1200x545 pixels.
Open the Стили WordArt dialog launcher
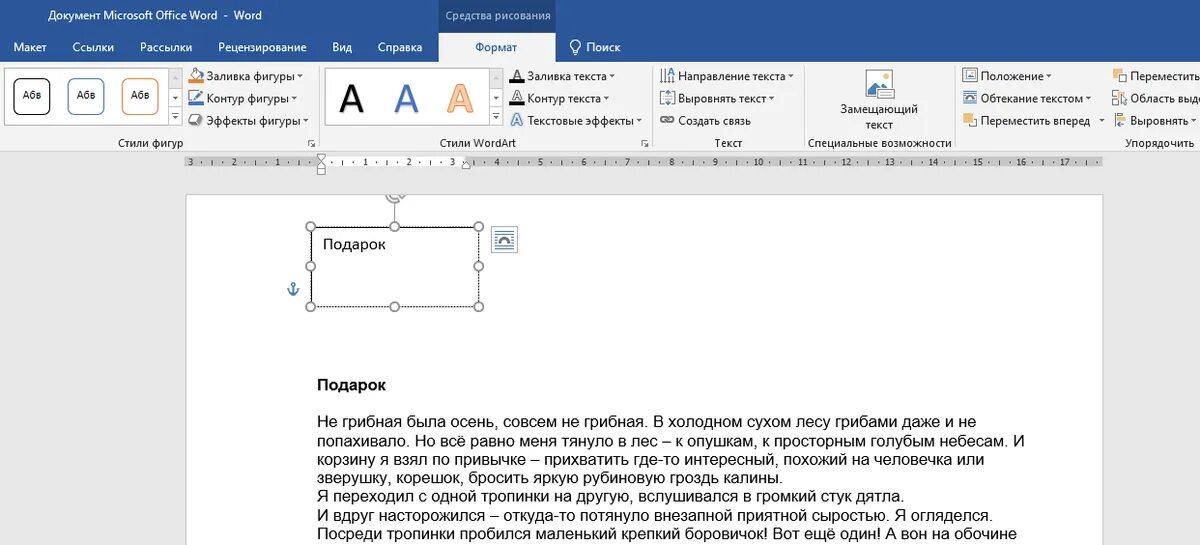(x=644, y=144)
